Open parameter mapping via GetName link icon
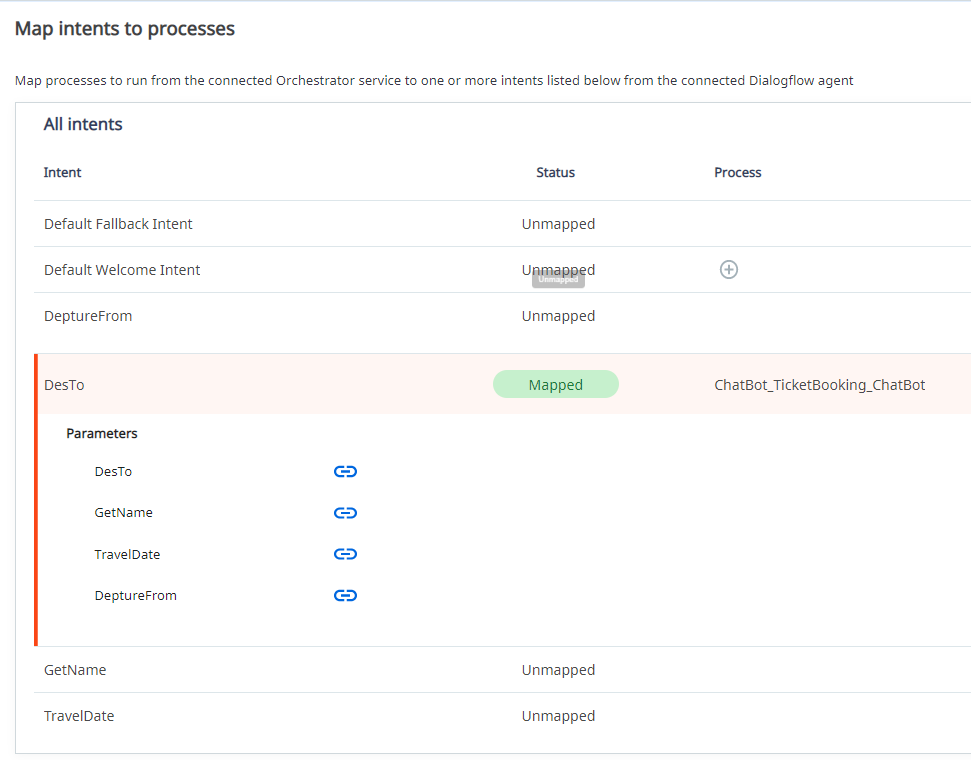The width and height of the screenshot is (971, 760). point(345,512)
